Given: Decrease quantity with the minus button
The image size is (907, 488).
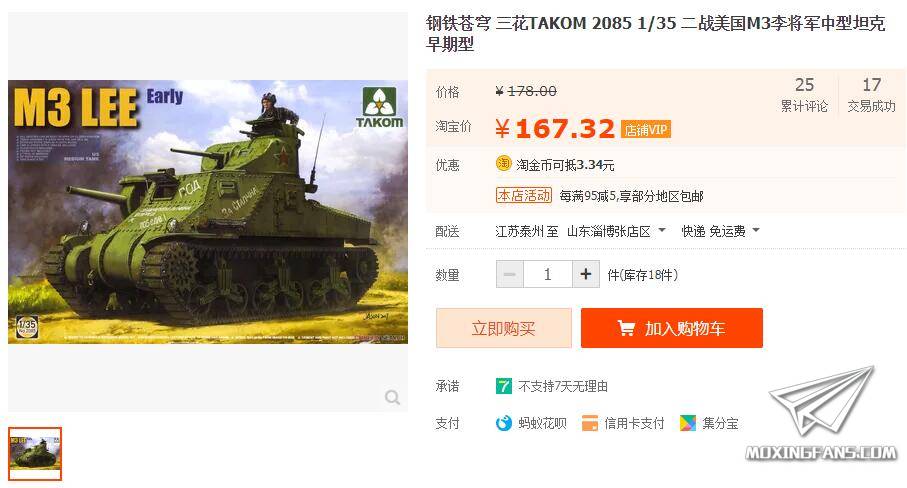Looking at the screenshot, I should [x=510, y=274].
